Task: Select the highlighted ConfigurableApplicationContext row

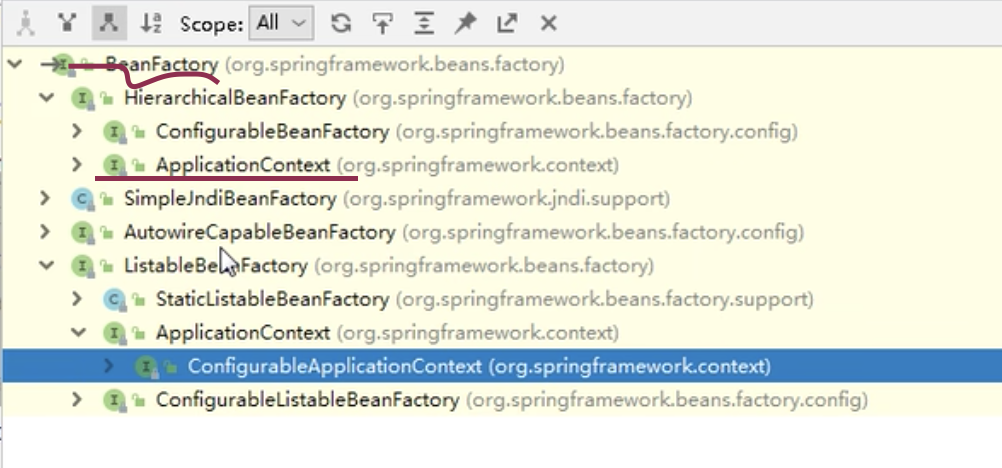Action: [501, 366]
